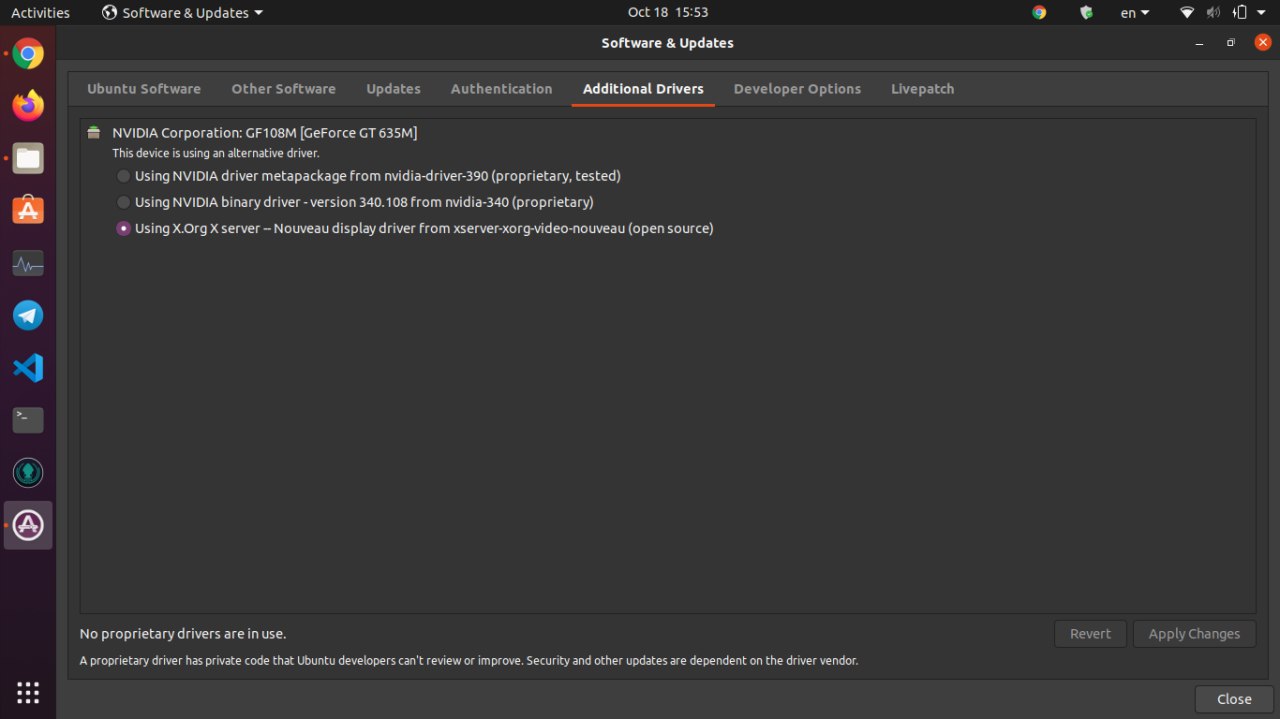The width and height of the screenshot is (1280, 719).
Task: Select nvidia-340 binary driver option
Action: 355,202
